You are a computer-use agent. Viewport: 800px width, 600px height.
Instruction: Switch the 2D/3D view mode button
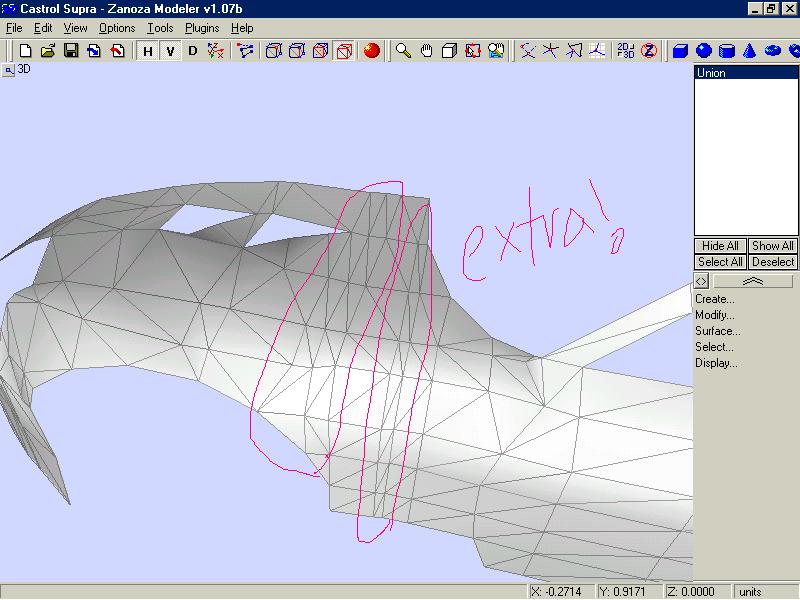pos(626,50)
